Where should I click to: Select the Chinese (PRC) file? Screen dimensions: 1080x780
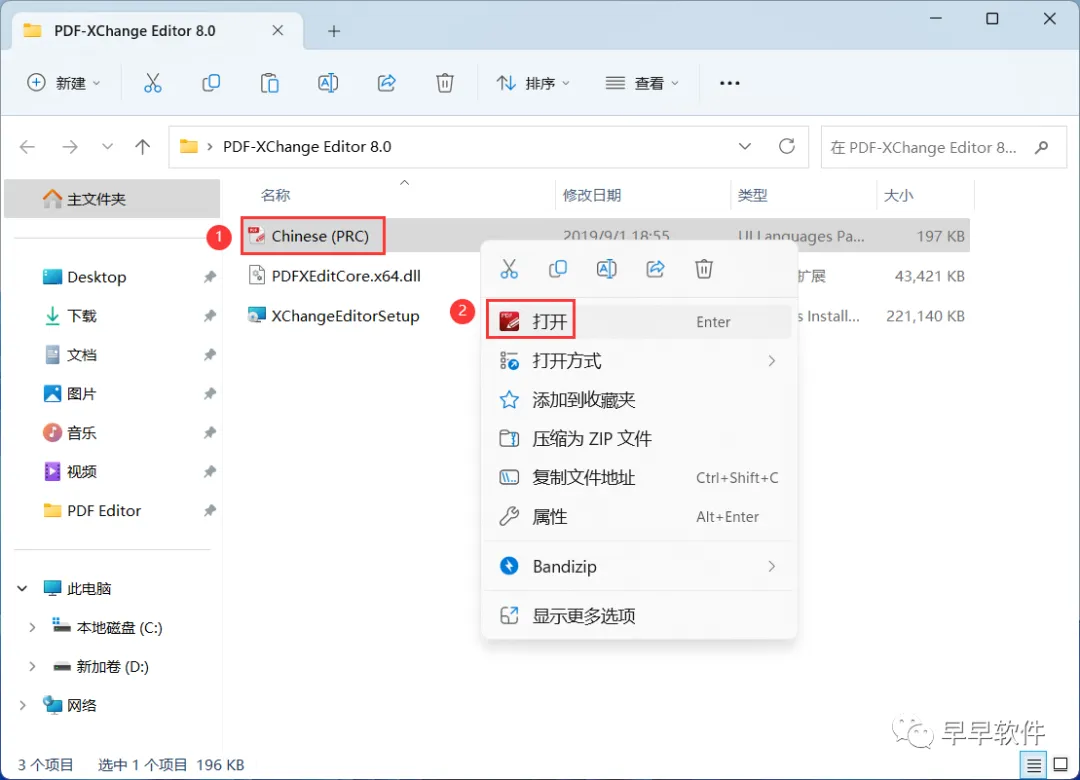320,236
